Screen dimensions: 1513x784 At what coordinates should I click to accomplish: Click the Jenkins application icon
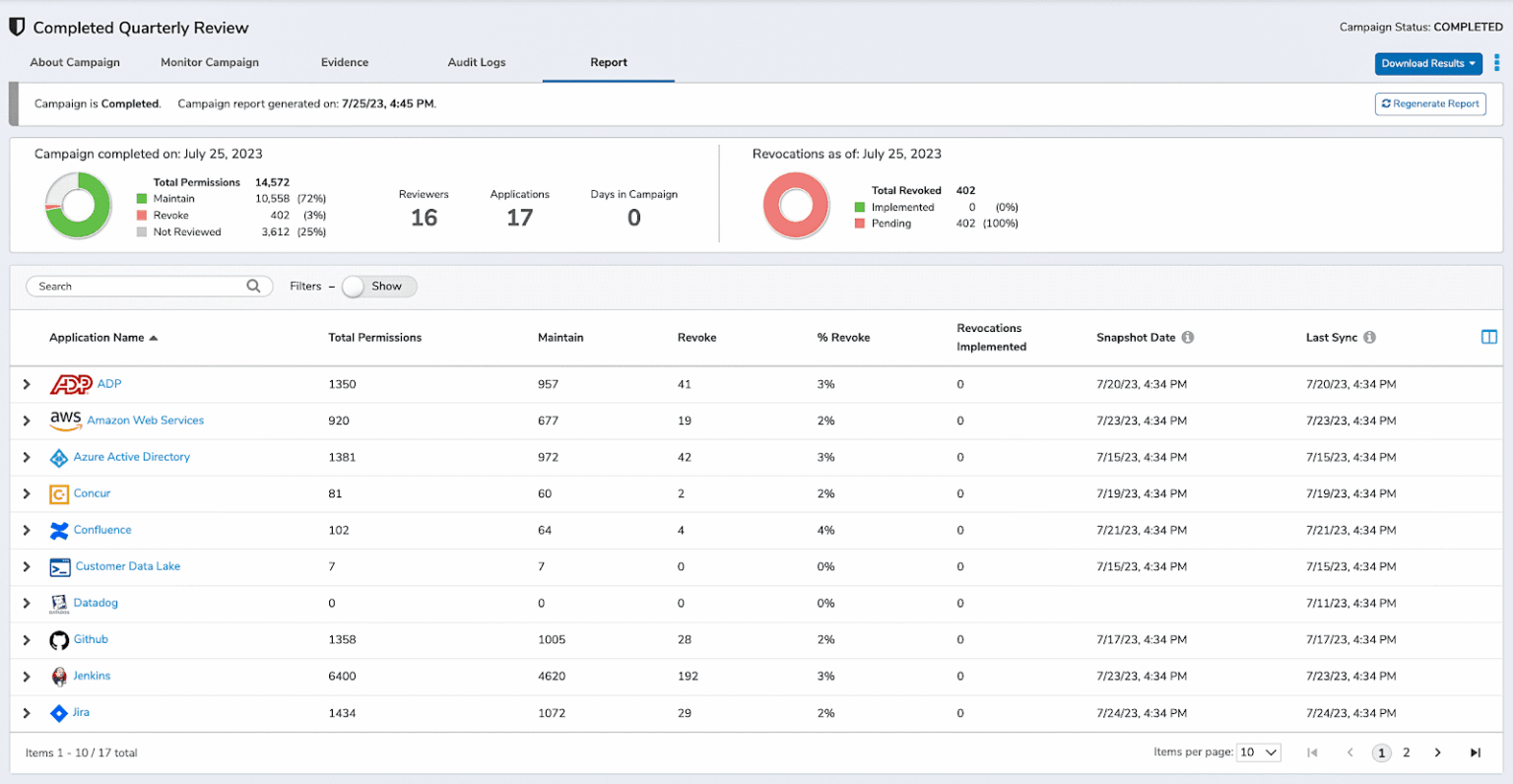click(59, 676)
